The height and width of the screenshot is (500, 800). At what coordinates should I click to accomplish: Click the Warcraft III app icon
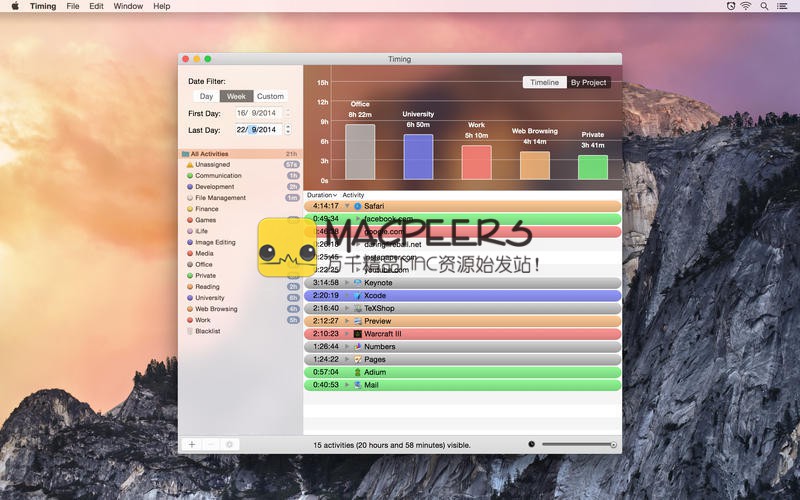(358, 334)
